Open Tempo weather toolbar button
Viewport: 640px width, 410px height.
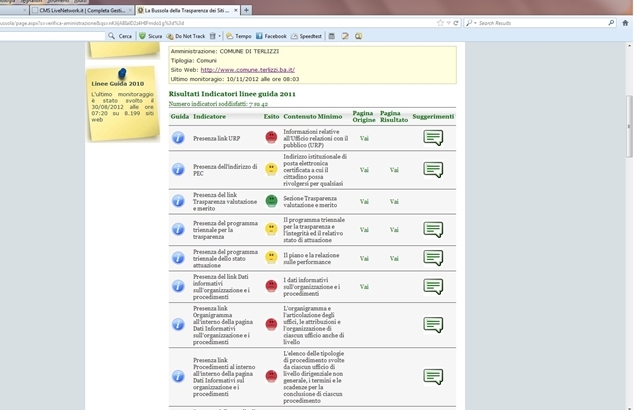pos(239,36)
